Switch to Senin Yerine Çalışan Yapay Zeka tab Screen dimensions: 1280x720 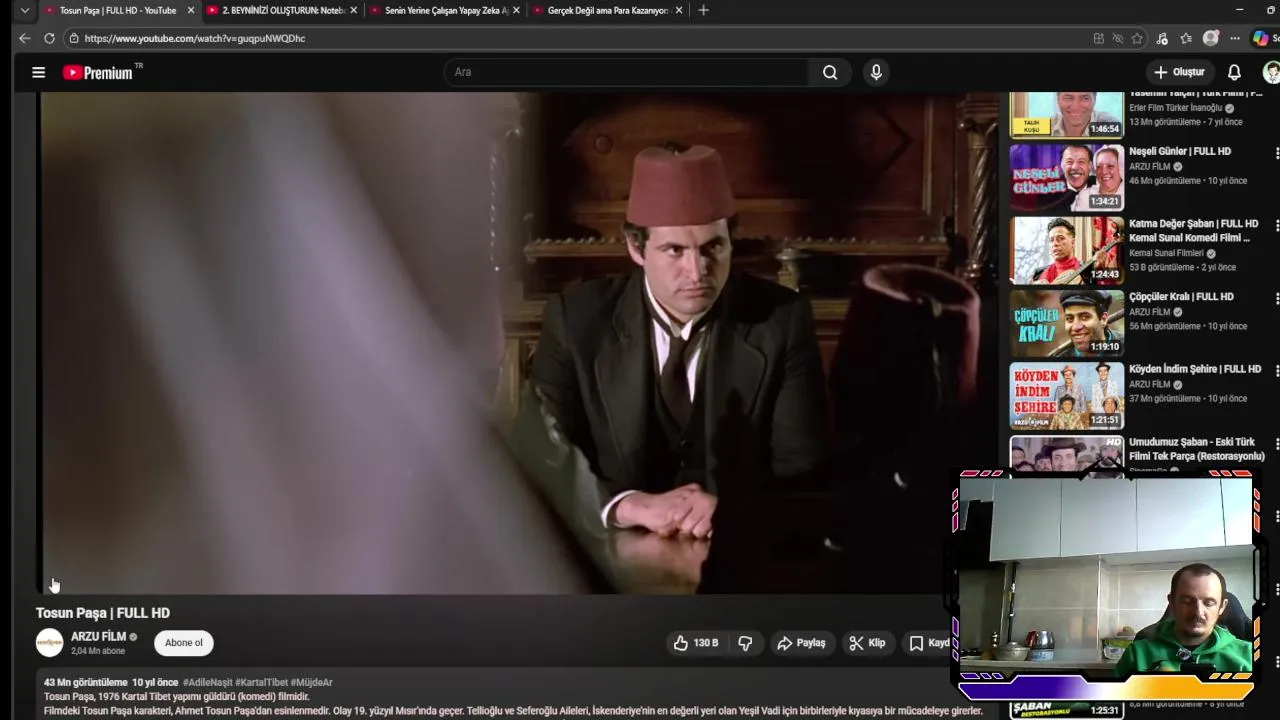(x=445, y=10)
